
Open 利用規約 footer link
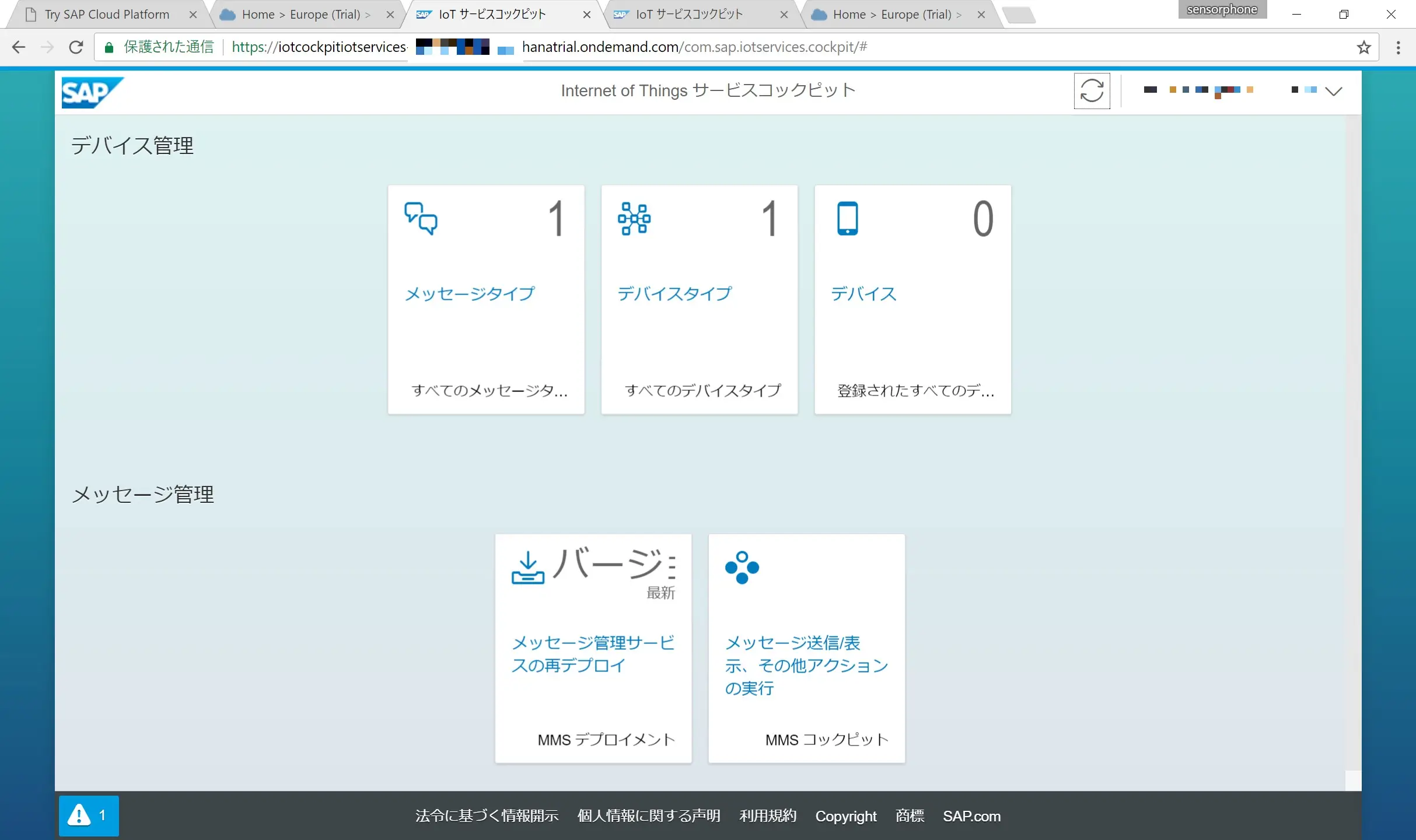coord(768,815)
